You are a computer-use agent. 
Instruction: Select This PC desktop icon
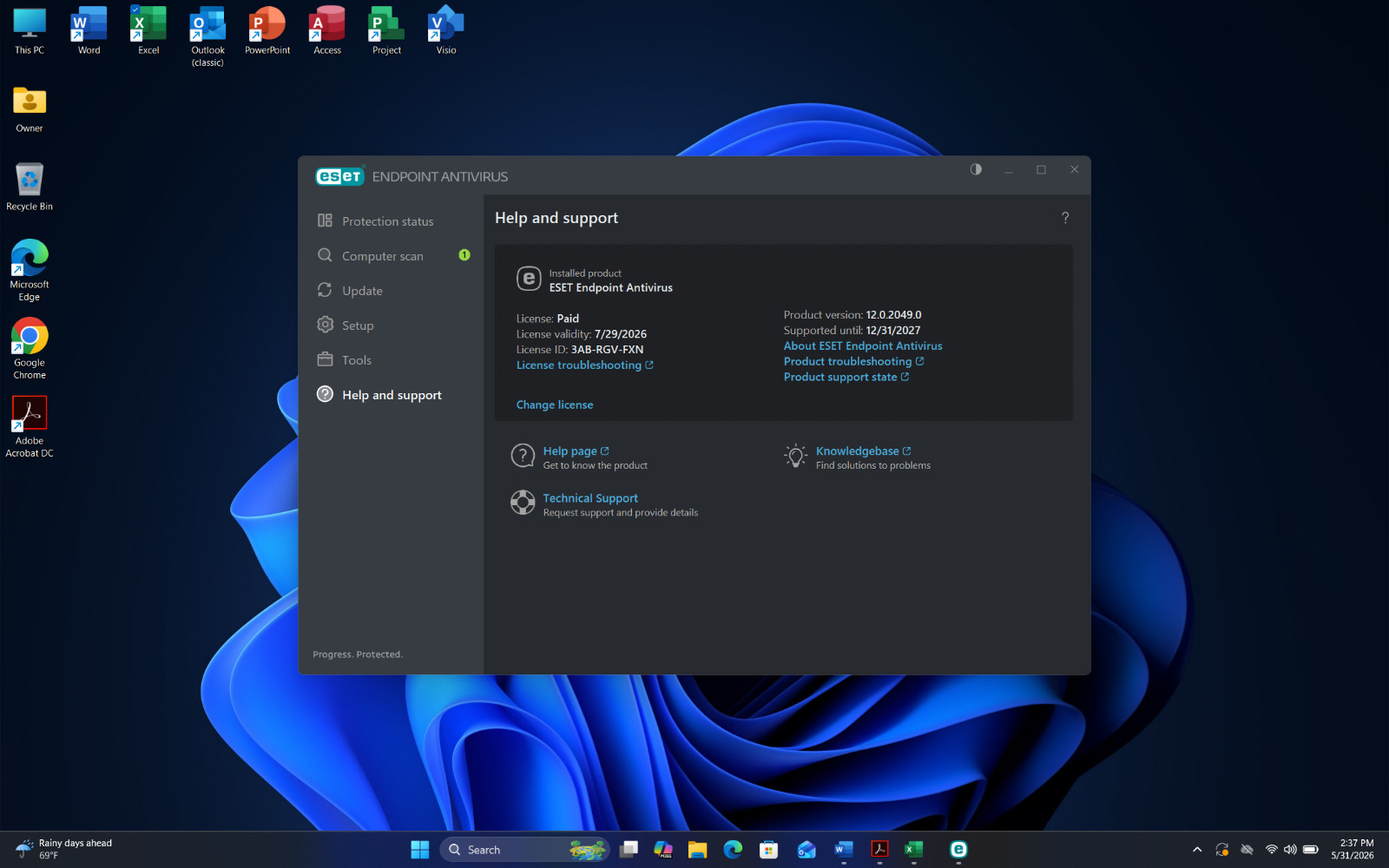(30, 31)
